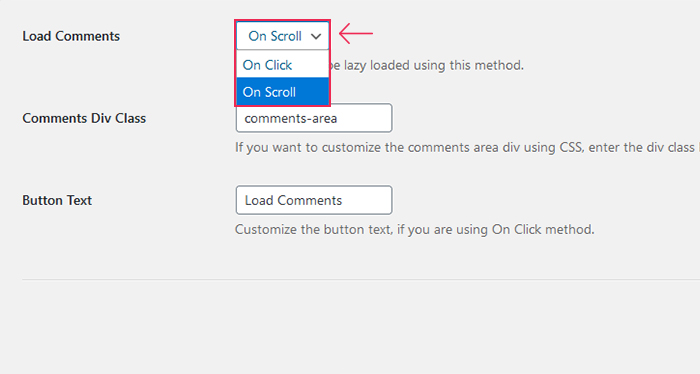Click the Comments Div Class label
The width and height of the screenshot is (700, 374).
click(x=84, y=118)
